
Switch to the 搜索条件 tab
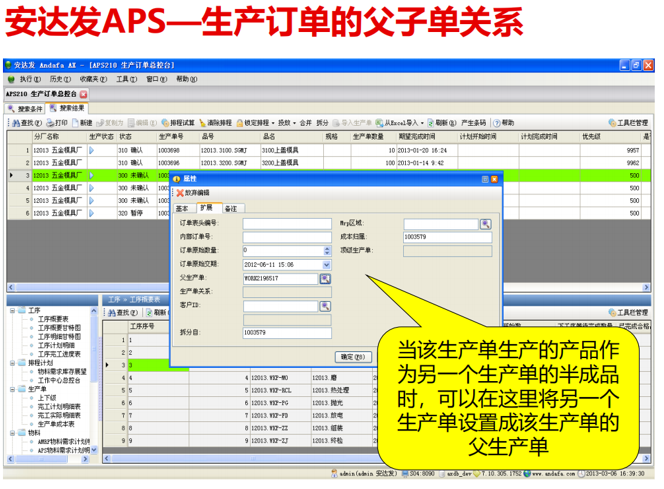point(25,109)
